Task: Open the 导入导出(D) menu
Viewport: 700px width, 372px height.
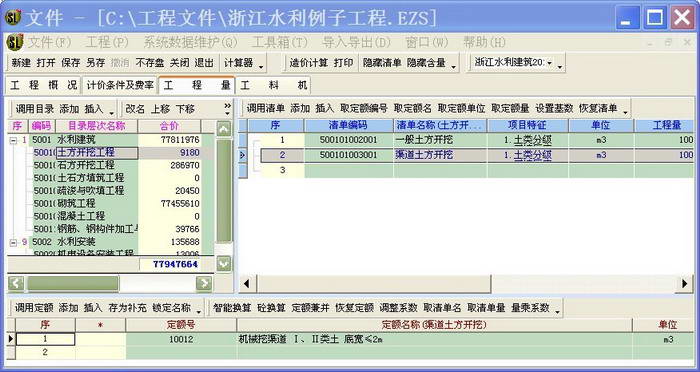Action: click(356, 42)
